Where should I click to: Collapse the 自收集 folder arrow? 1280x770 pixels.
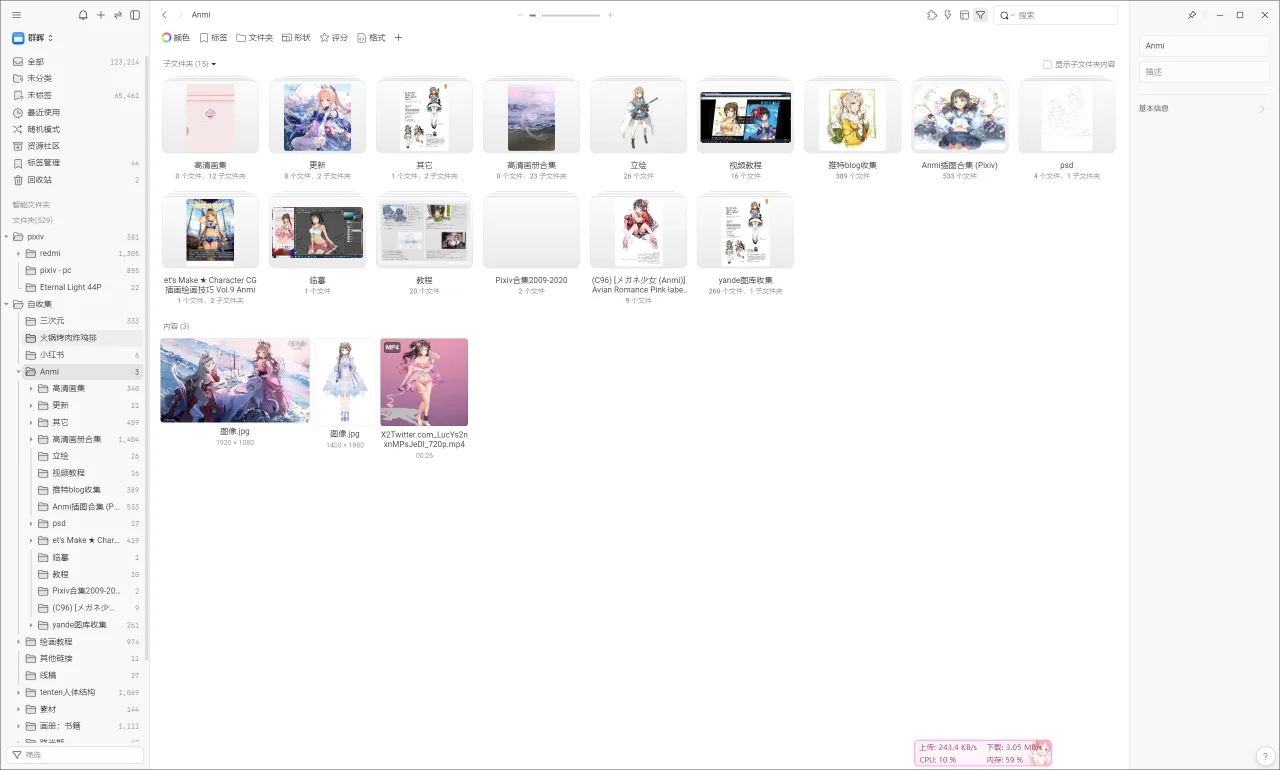tap(6, 304)
